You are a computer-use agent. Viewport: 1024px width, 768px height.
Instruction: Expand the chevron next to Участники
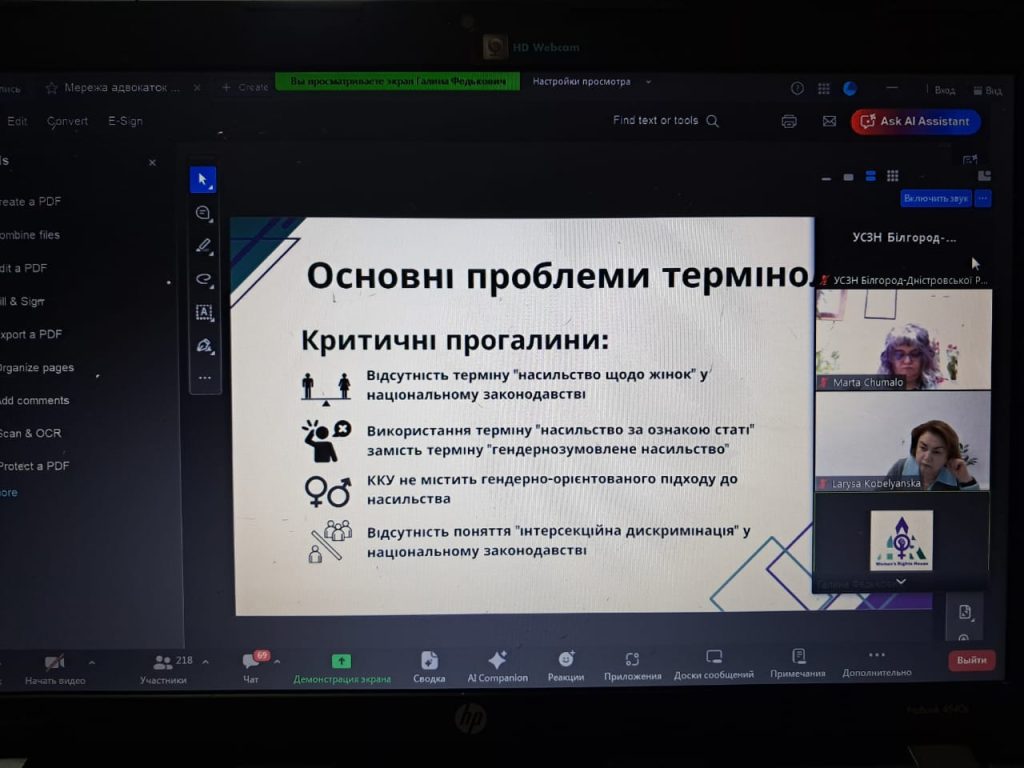point(206,662)
